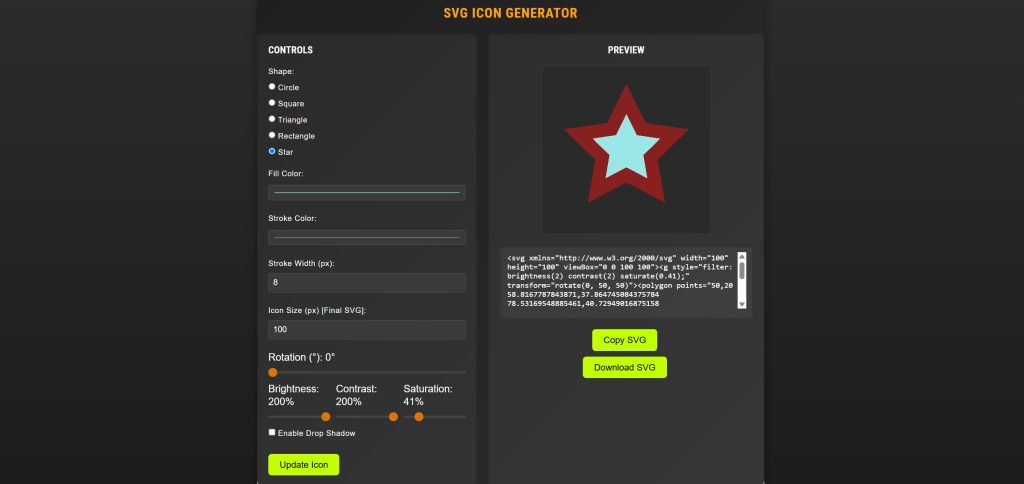Click the Saturation slider handle
The height and width of the screenshot is (484, 1024).
[419, 417]
